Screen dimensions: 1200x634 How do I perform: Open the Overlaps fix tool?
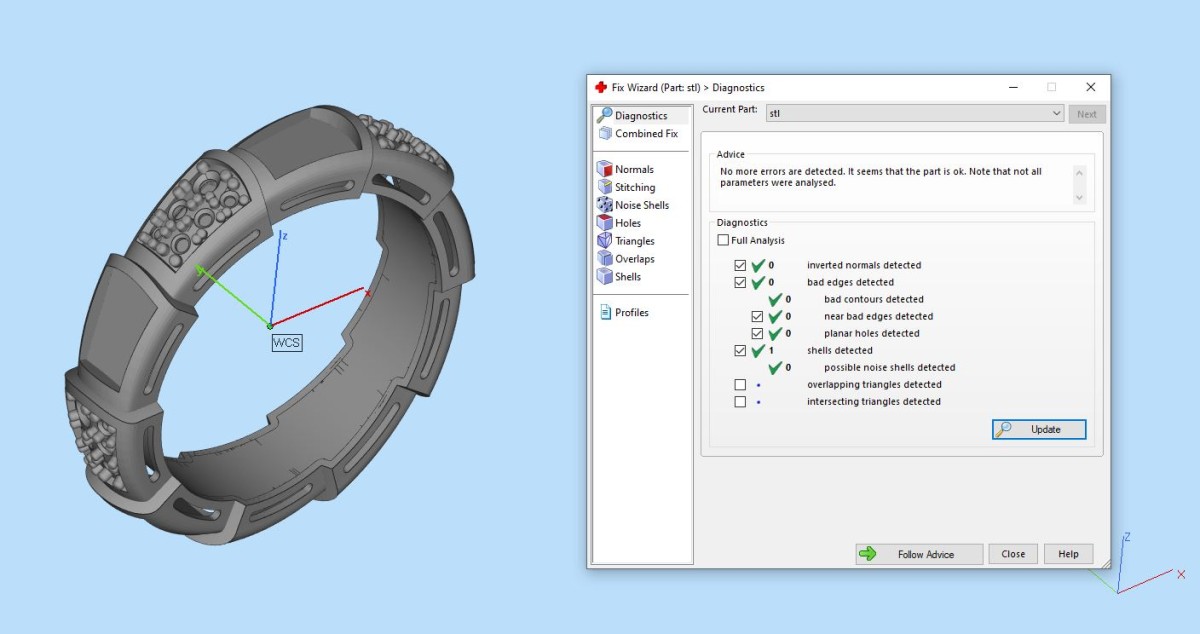click(604, 259)
